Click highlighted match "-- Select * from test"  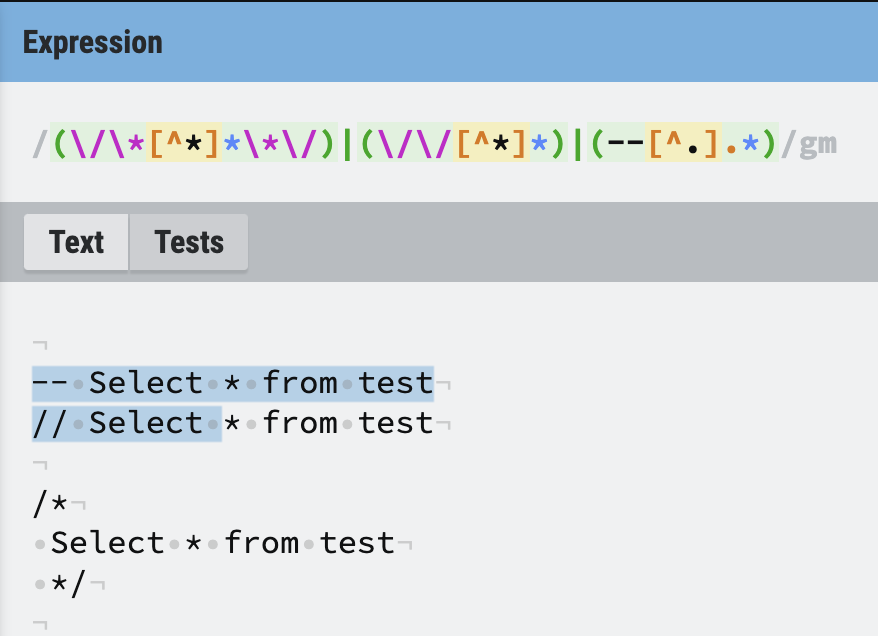click(233, 383)
